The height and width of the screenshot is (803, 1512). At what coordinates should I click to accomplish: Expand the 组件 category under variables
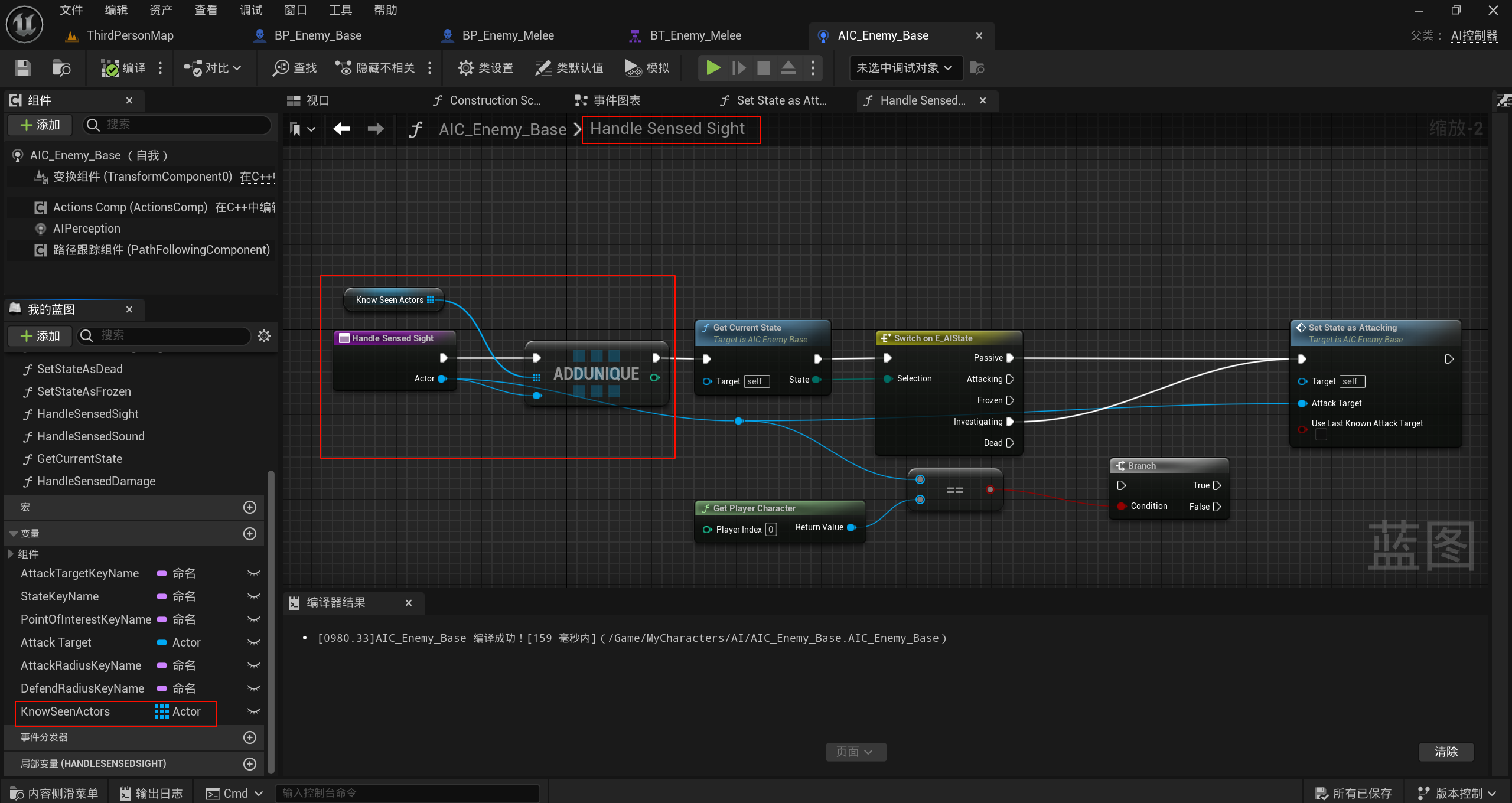click(x=11, y=554)
